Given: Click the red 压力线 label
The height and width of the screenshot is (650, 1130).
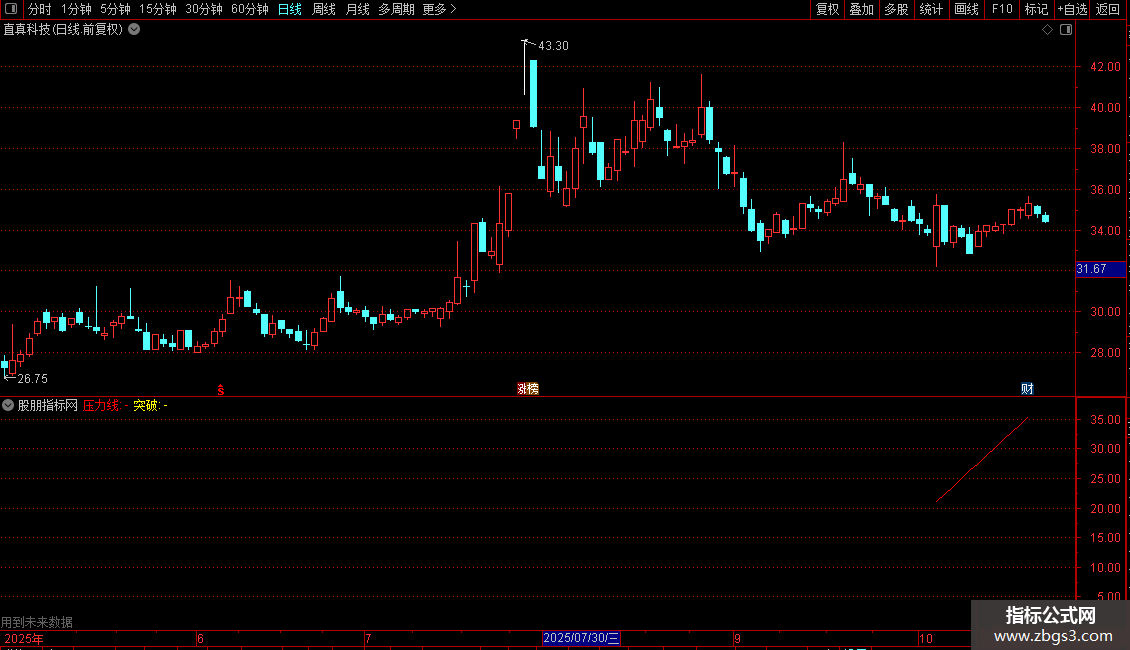Looking at the screenshot, I should coord(101,406).
